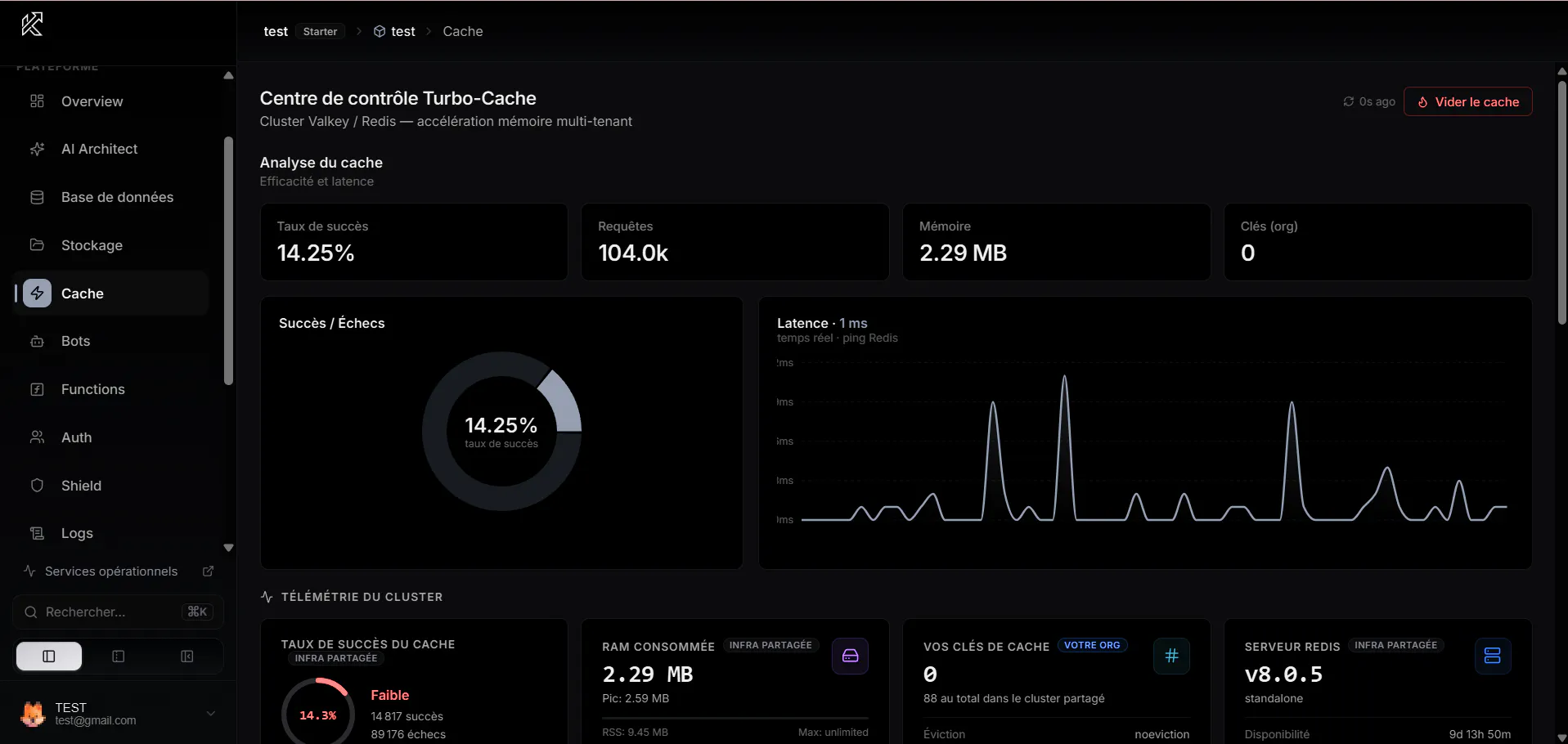Click external link icon beside Services opérationnels
Image resolution: width=1568 pixels, height=744 pixels.
pos(208,571)
